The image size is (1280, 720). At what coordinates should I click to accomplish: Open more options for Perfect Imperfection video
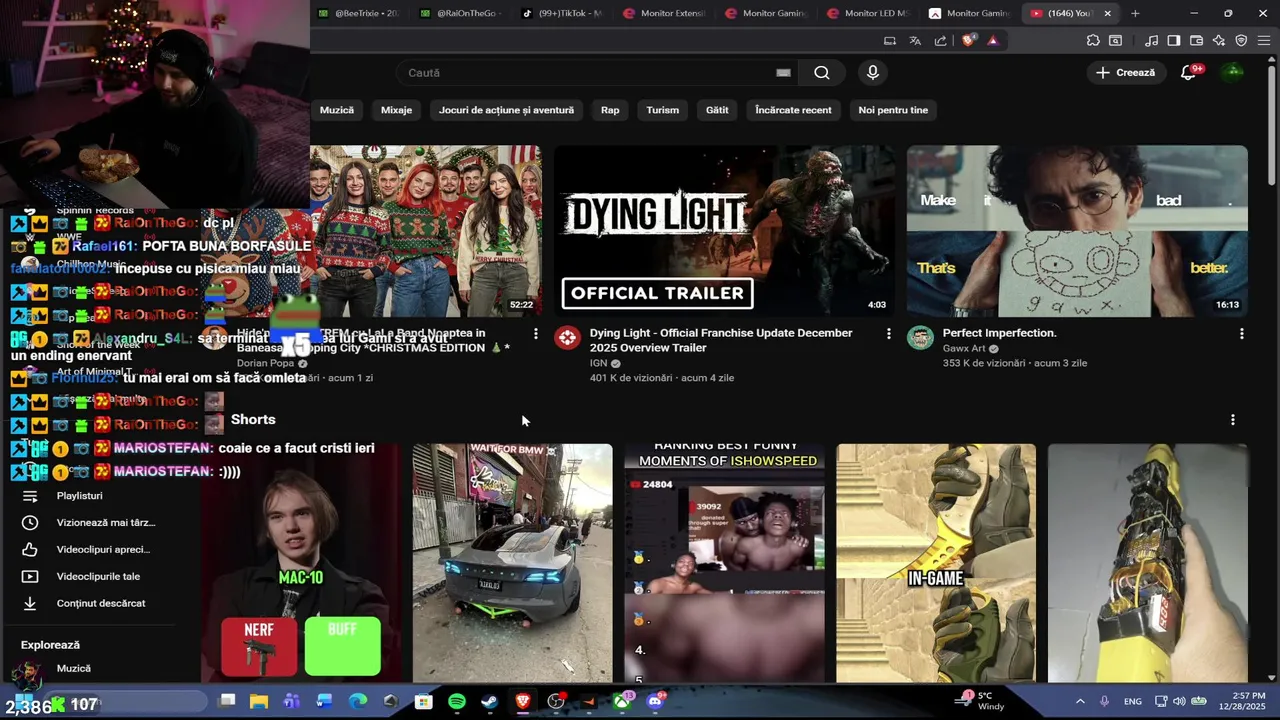1241,334
